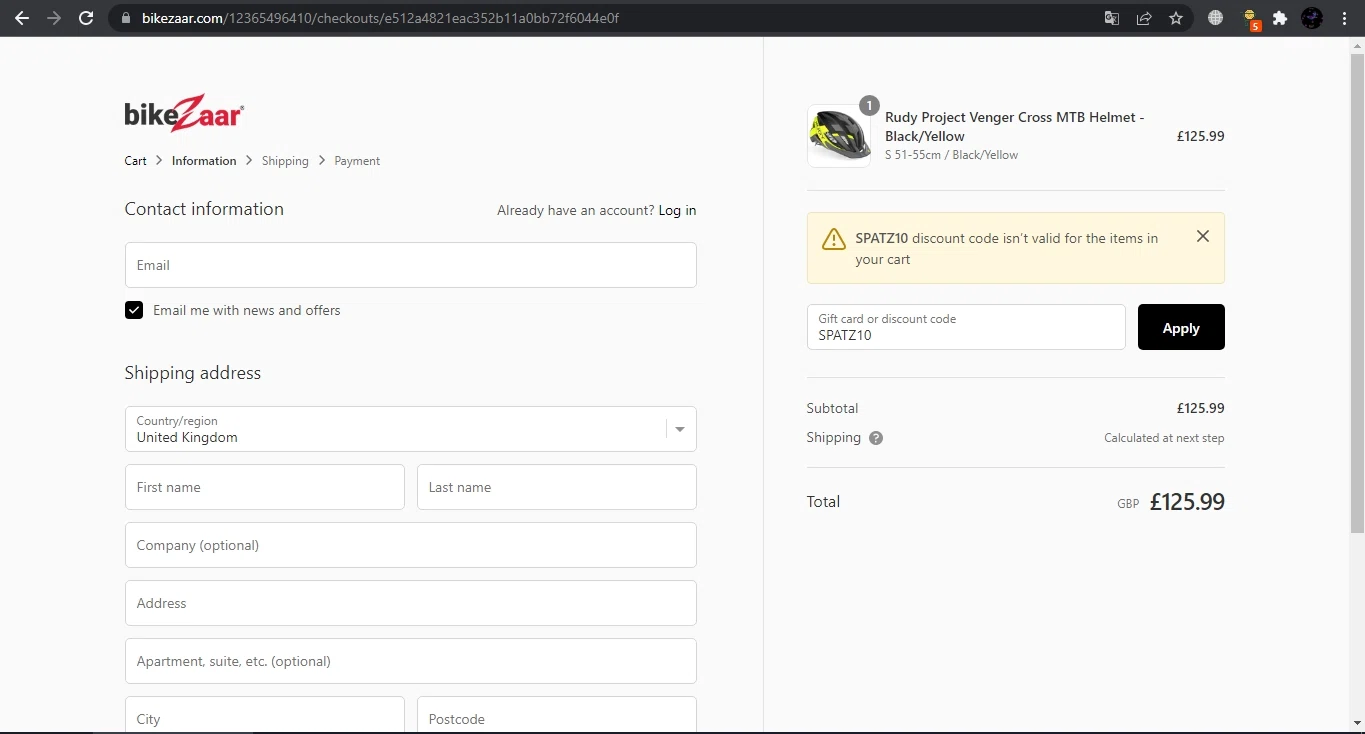Select Information breadcrumb step
The height and width of the screenshot is (734, 1365).
(204, 161)
